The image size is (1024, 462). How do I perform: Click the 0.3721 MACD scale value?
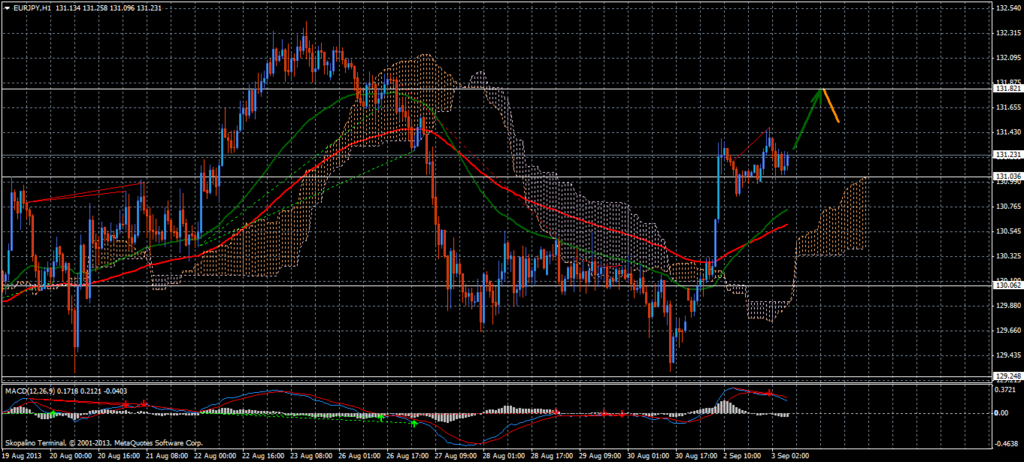1006,389
